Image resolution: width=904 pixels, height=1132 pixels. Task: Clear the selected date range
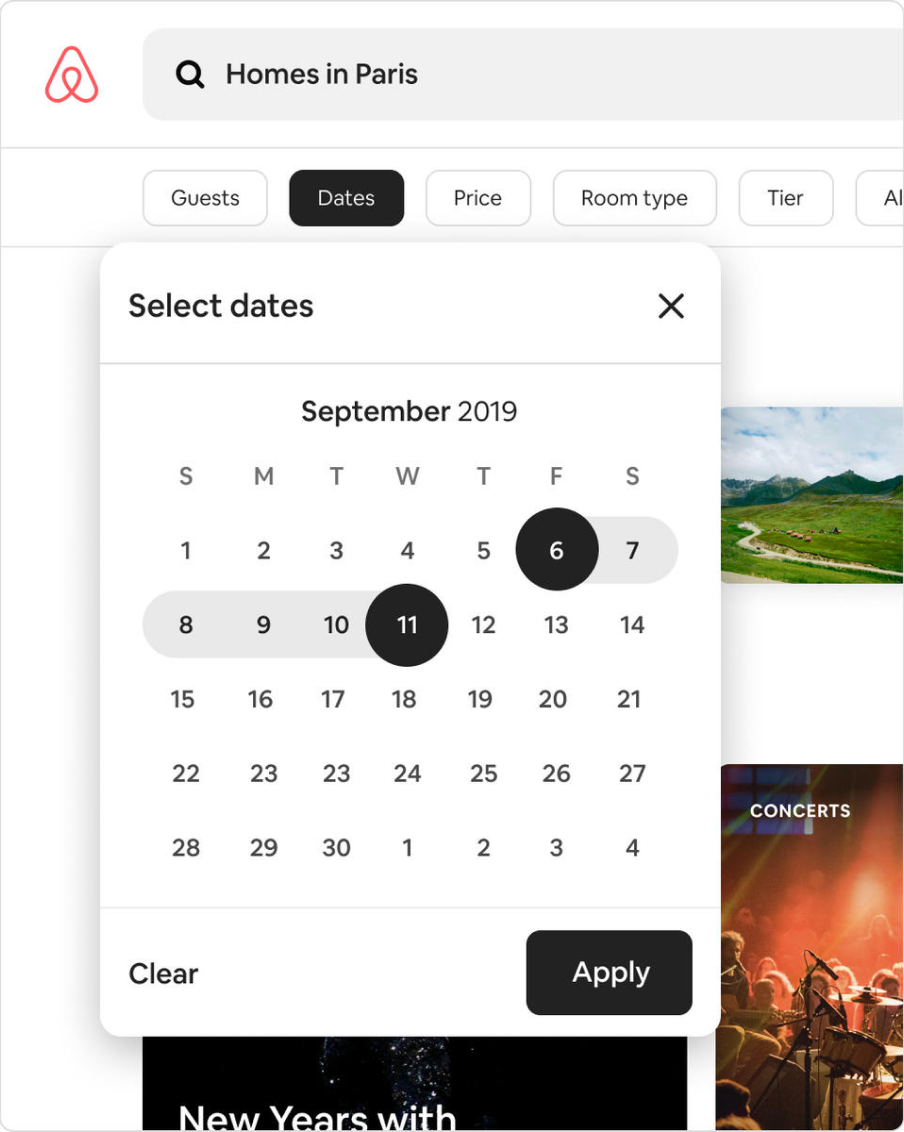pos(164,973)
